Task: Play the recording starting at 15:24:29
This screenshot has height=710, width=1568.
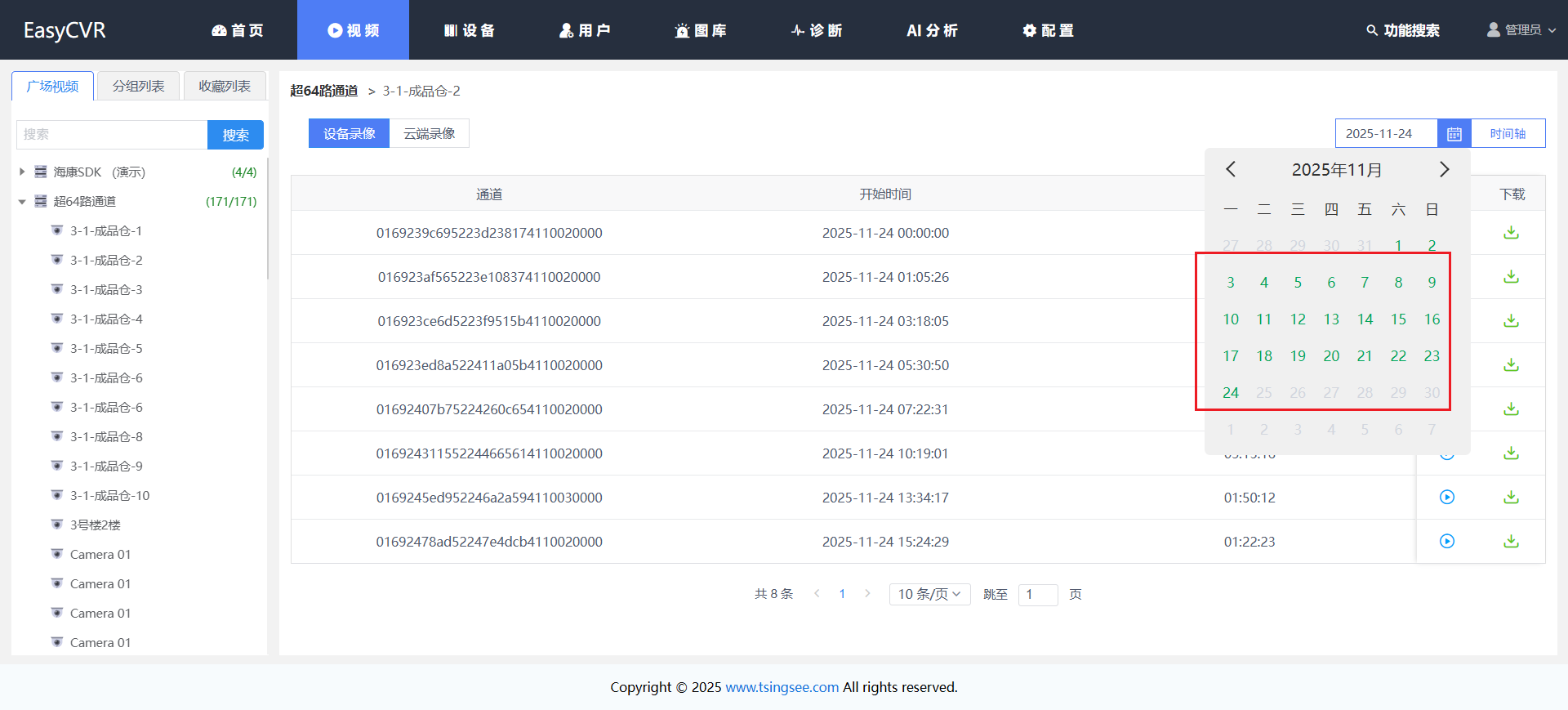Action: point(1446,542)
